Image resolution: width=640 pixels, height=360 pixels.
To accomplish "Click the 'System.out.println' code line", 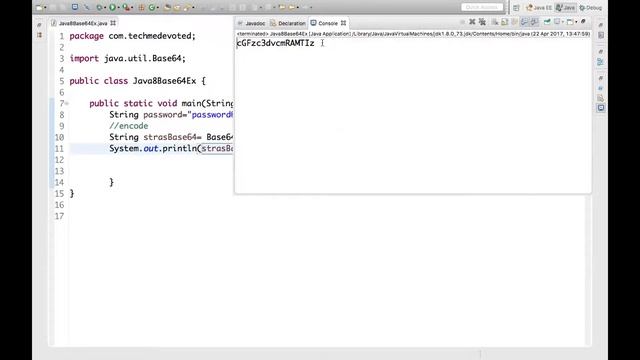I will click(171, 149).
